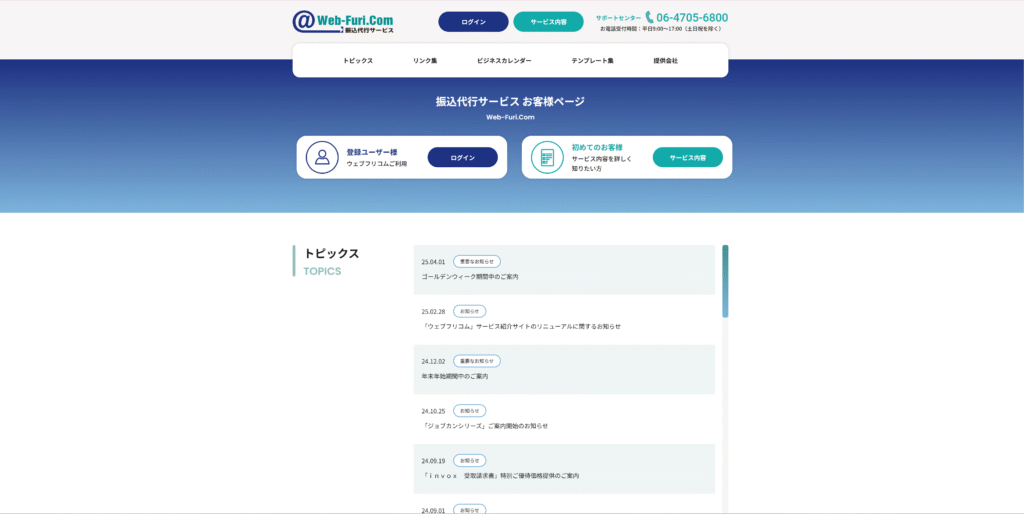Open 年末年始期間中のご案内 topic
1024x514 pixels.
455,377
